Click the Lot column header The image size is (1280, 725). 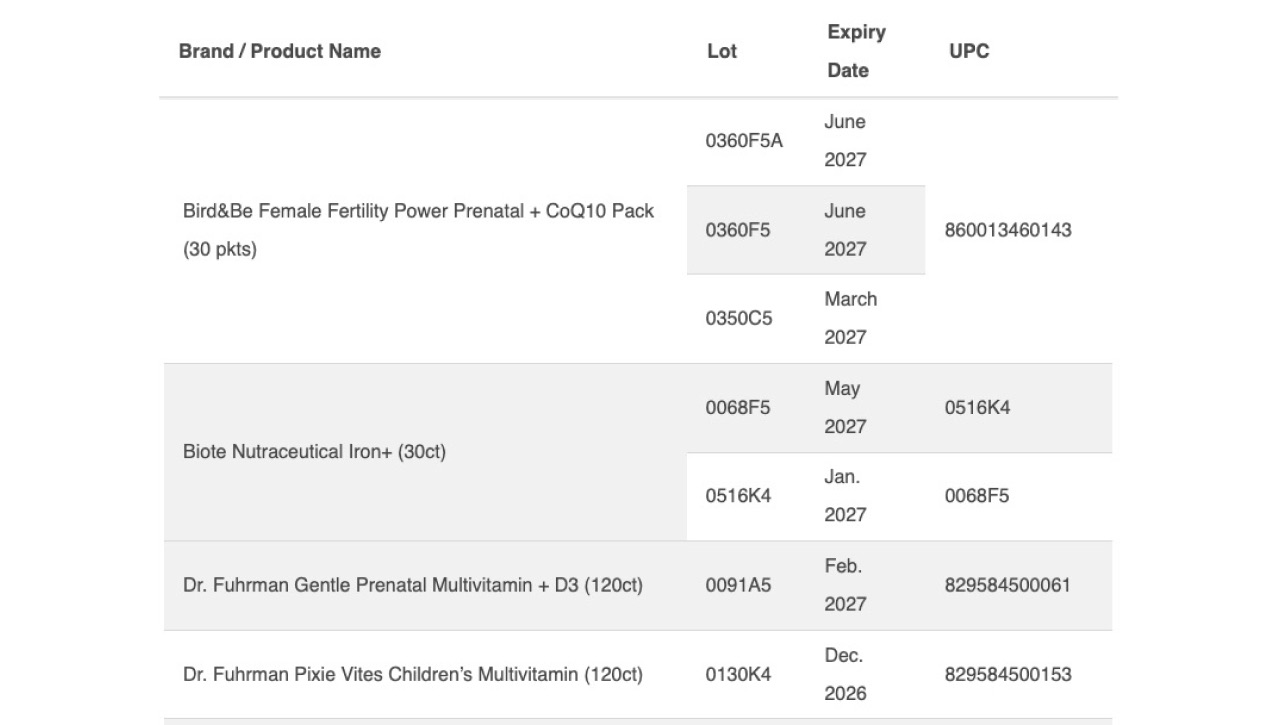click(722, 51)
